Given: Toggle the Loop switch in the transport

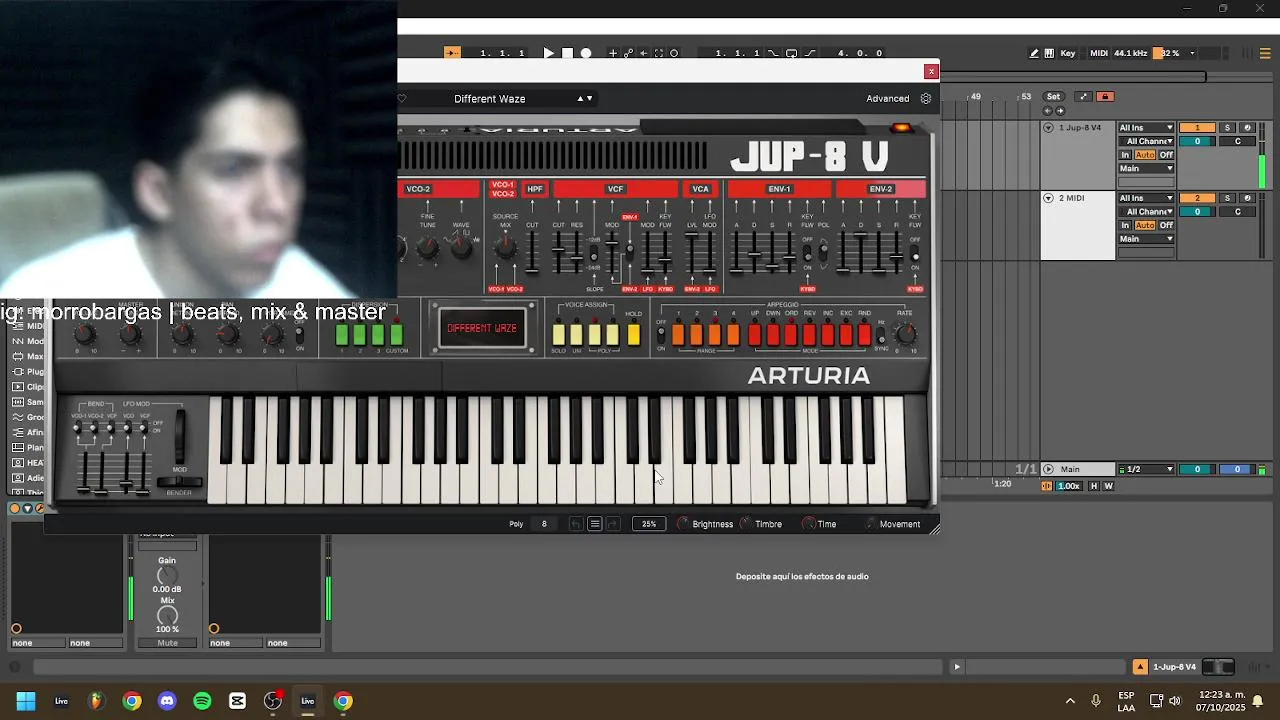Looking at the screenshot, I should tap(791, 53).
